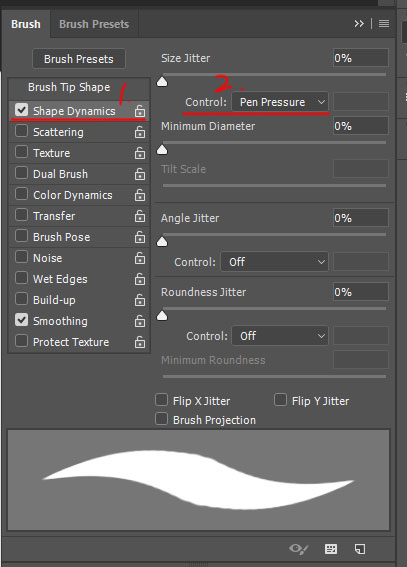Enable the Color Dynamics checkbox
This screenshot has width=407, height=567.
(21, 194)
